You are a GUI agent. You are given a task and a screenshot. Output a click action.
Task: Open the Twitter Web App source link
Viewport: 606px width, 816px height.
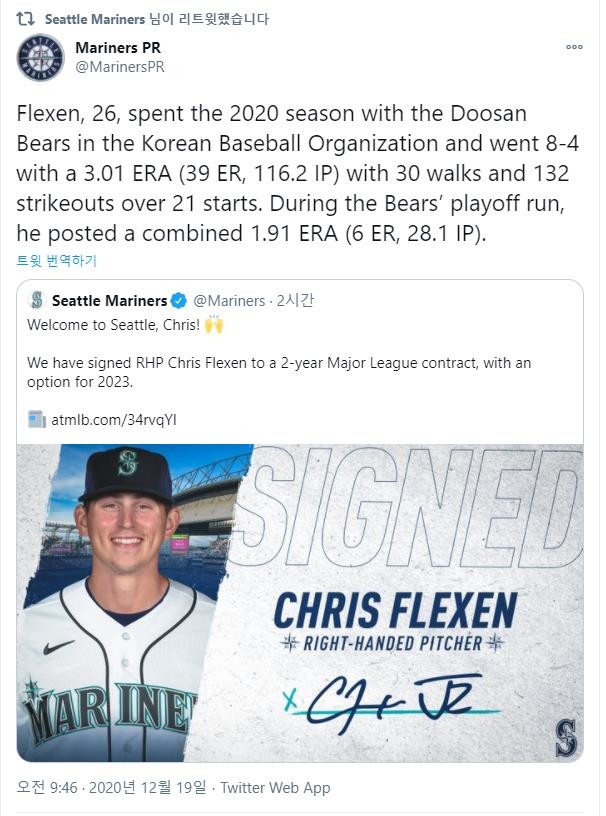tap(275, 788)
